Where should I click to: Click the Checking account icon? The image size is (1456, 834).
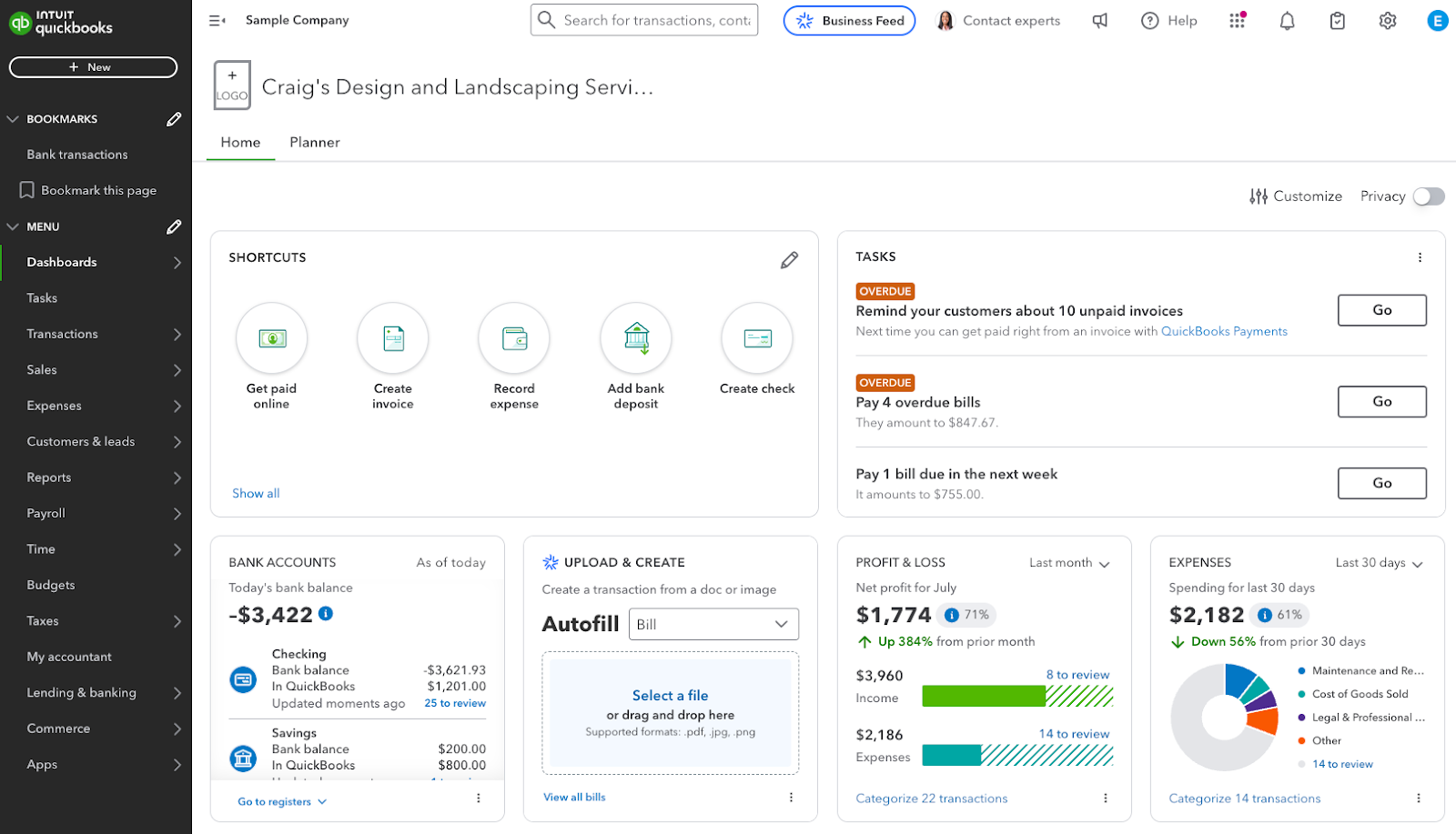pos(243,678)
